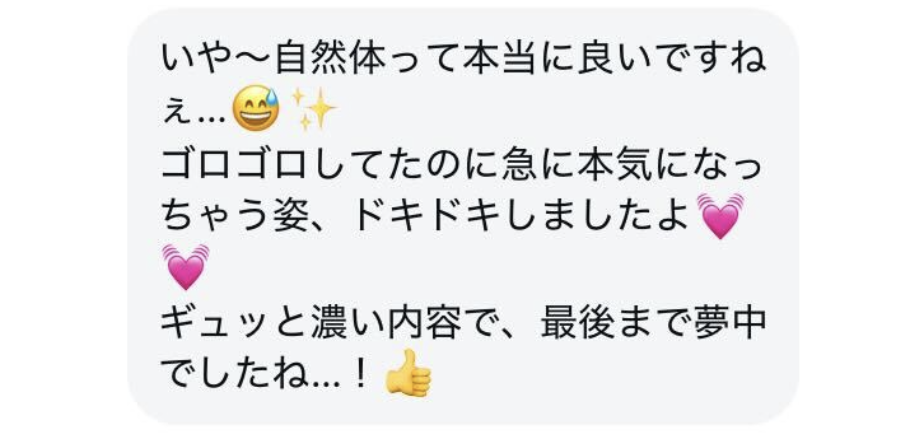Viewport: 924px width, 446px height.
Task: Click the thumbs up emoji
Action: pos(408,373)
